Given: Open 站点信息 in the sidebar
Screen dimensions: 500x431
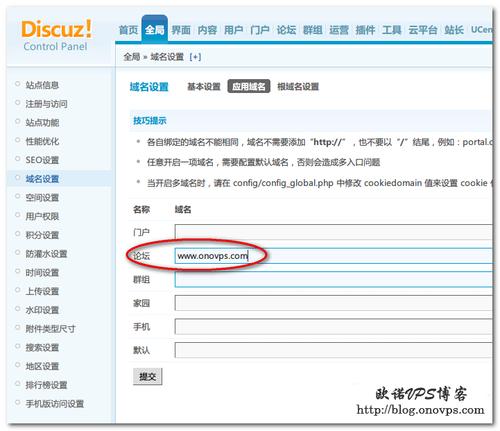Looking at the screenshot, I should (x=42, y=85).
